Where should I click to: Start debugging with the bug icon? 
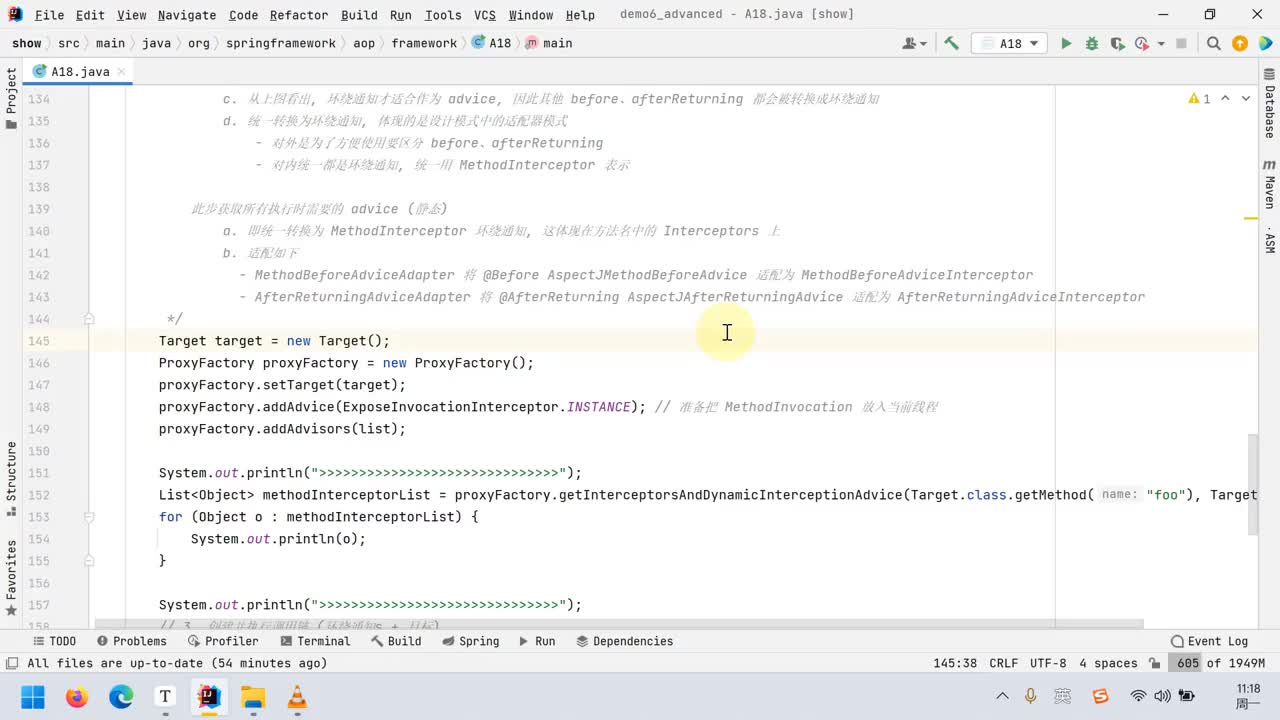(1092, 43)
